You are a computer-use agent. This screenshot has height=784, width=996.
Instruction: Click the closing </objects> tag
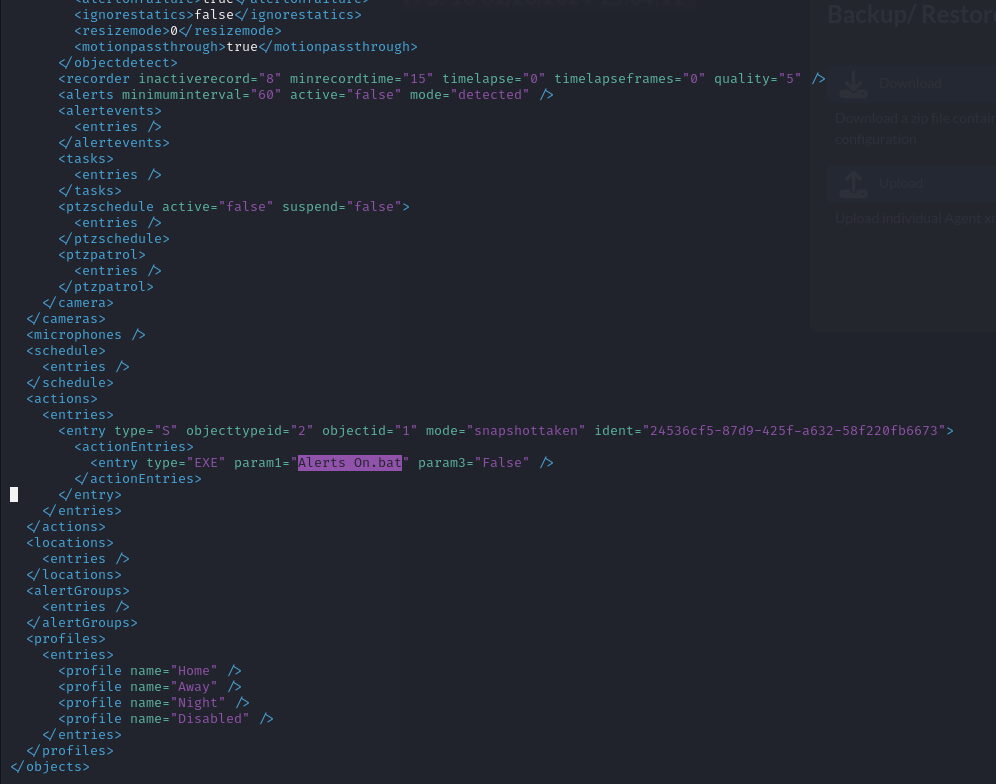[50, 766]
